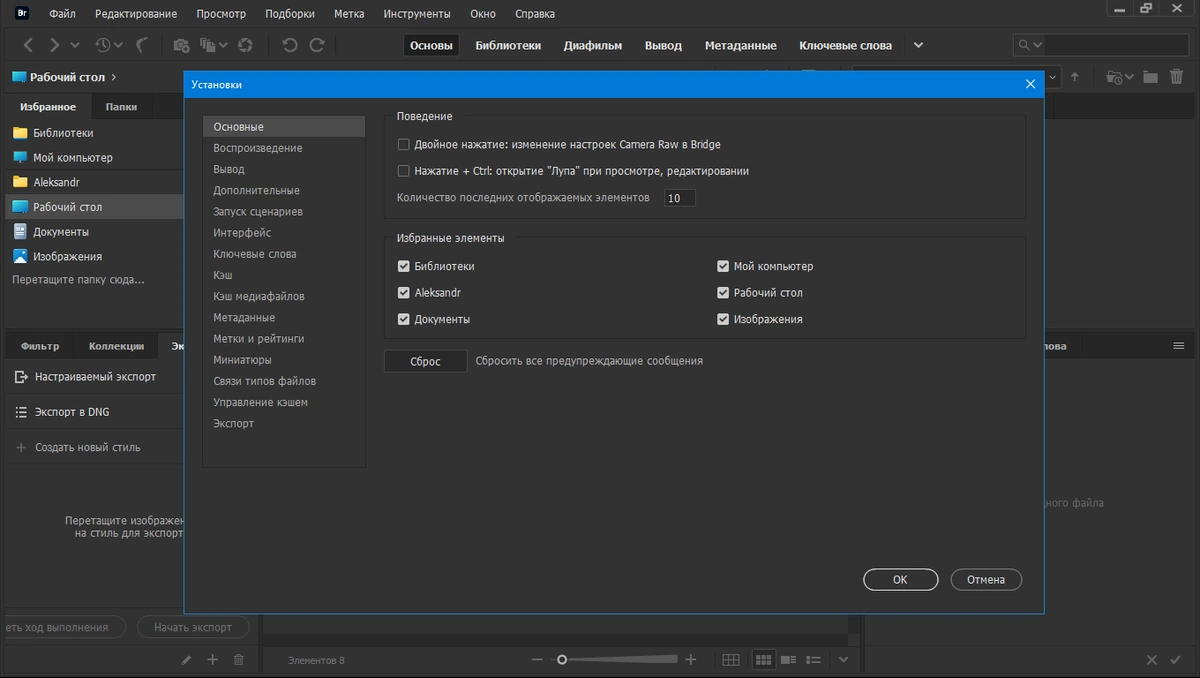Rotate 90° counterclockwise icon
Screen dimensions: 1200x678
(x=290, y=45)
